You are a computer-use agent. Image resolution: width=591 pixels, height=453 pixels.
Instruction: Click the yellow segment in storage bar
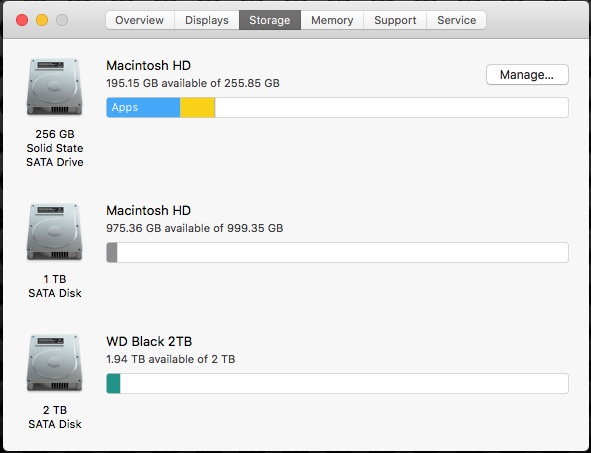(198, 107)
